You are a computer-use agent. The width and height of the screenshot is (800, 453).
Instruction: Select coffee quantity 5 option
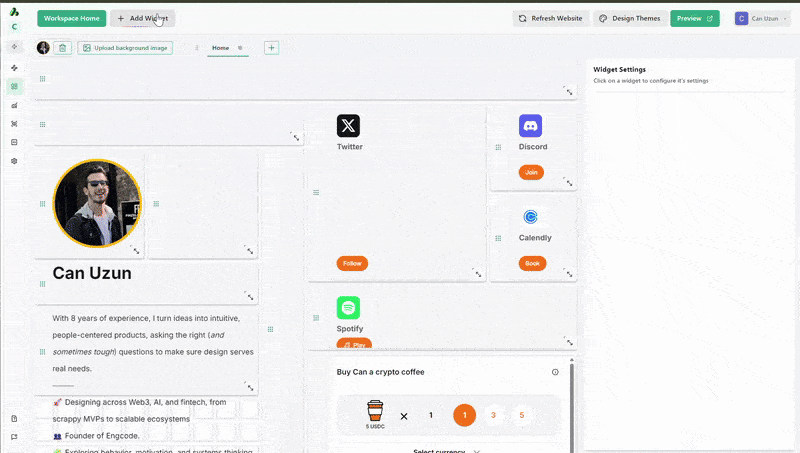(521, 415)
